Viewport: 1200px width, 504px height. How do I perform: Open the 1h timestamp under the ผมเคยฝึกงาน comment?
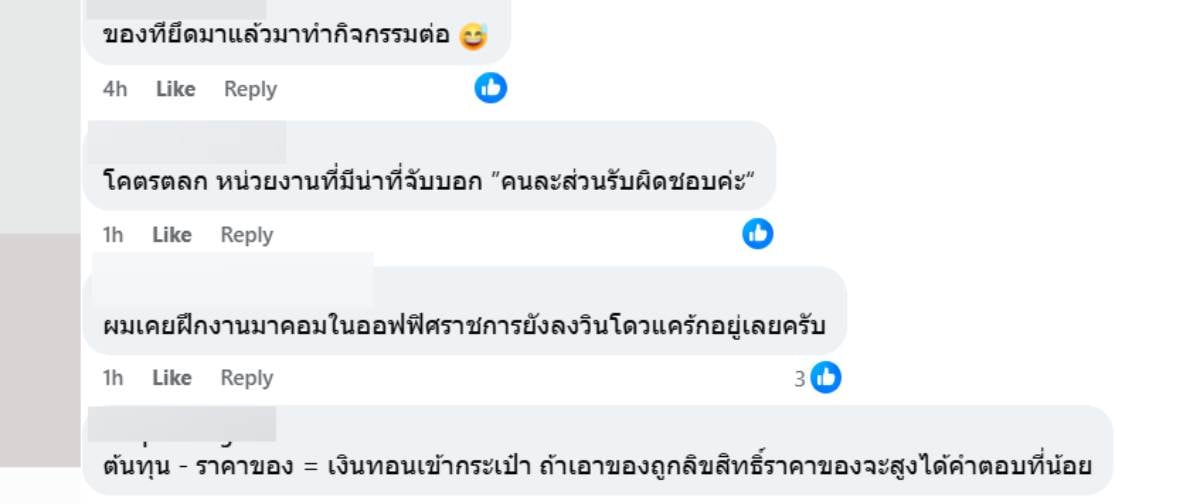[x=113, y=378]
